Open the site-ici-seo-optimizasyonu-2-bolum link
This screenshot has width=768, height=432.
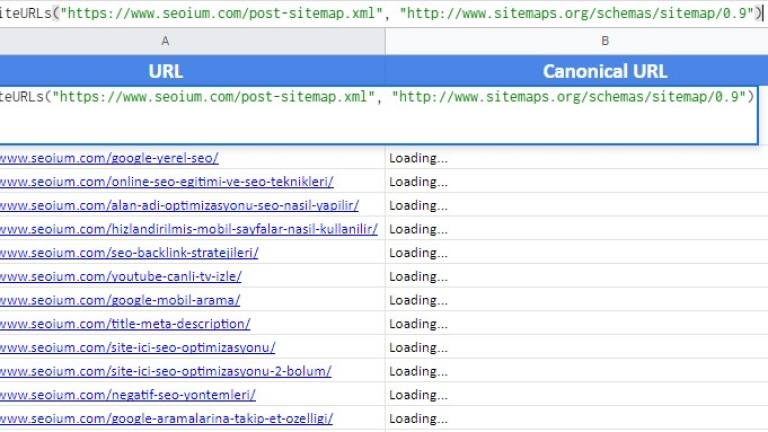166,371
